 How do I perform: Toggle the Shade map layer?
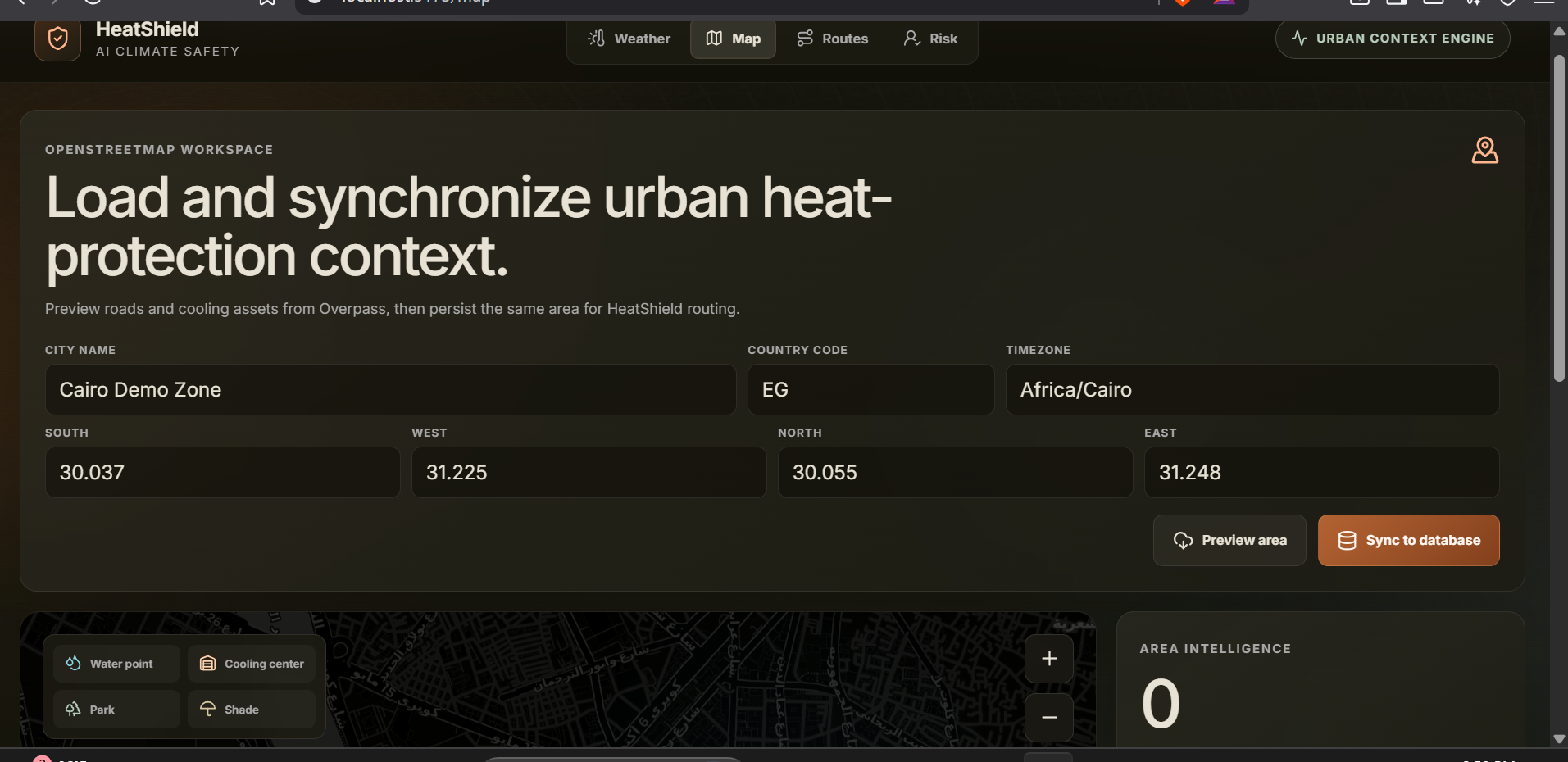pyautogui.click(x=252, y=710)
